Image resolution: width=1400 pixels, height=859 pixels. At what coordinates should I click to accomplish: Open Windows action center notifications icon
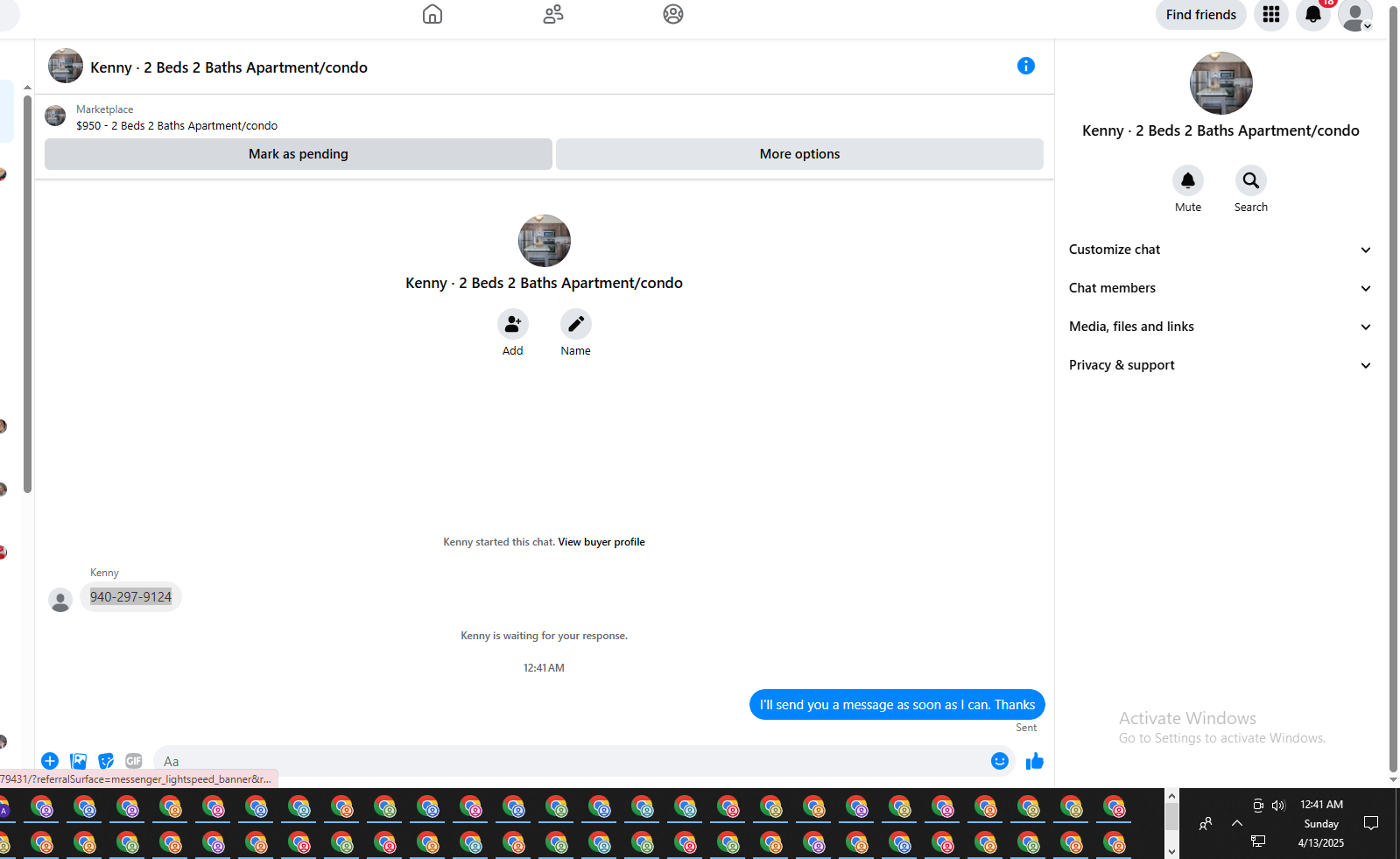click(1371, 823)
